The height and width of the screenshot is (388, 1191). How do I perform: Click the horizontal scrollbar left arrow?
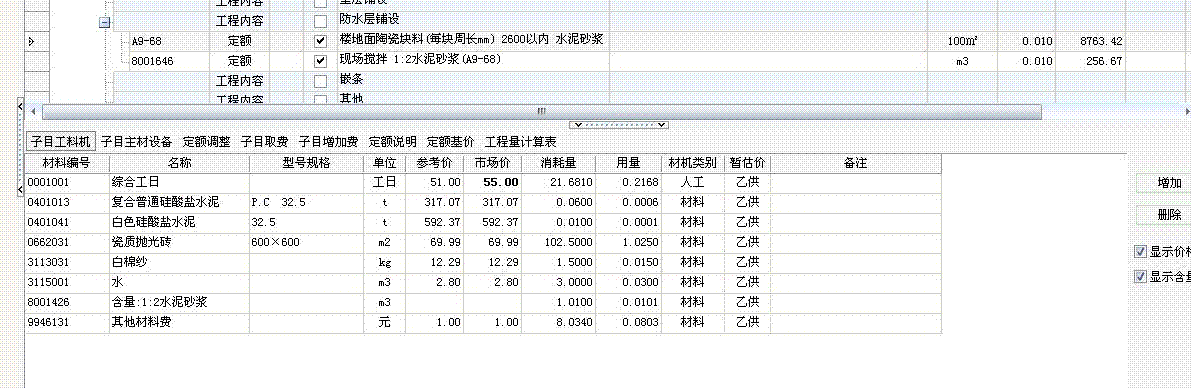pyautogui.click(x=33, y=112)
